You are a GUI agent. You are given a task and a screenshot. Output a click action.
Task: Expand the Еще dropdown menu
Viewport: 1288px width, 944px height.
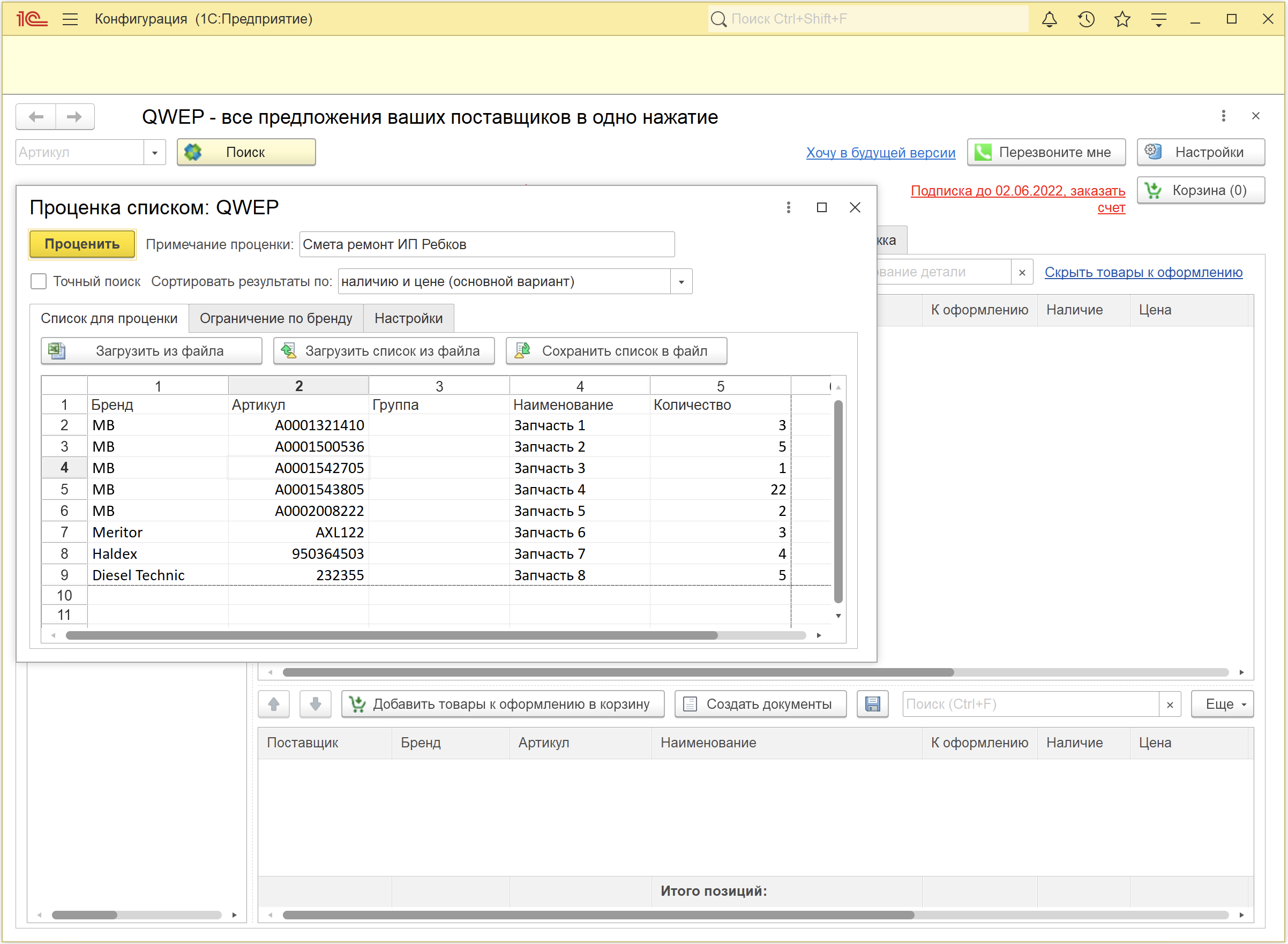coord(1222,704)
